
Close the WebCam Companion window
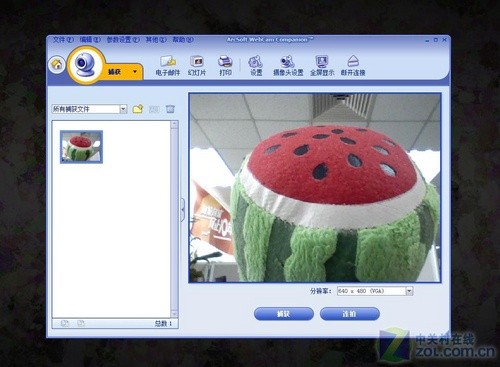pos(444,40)
